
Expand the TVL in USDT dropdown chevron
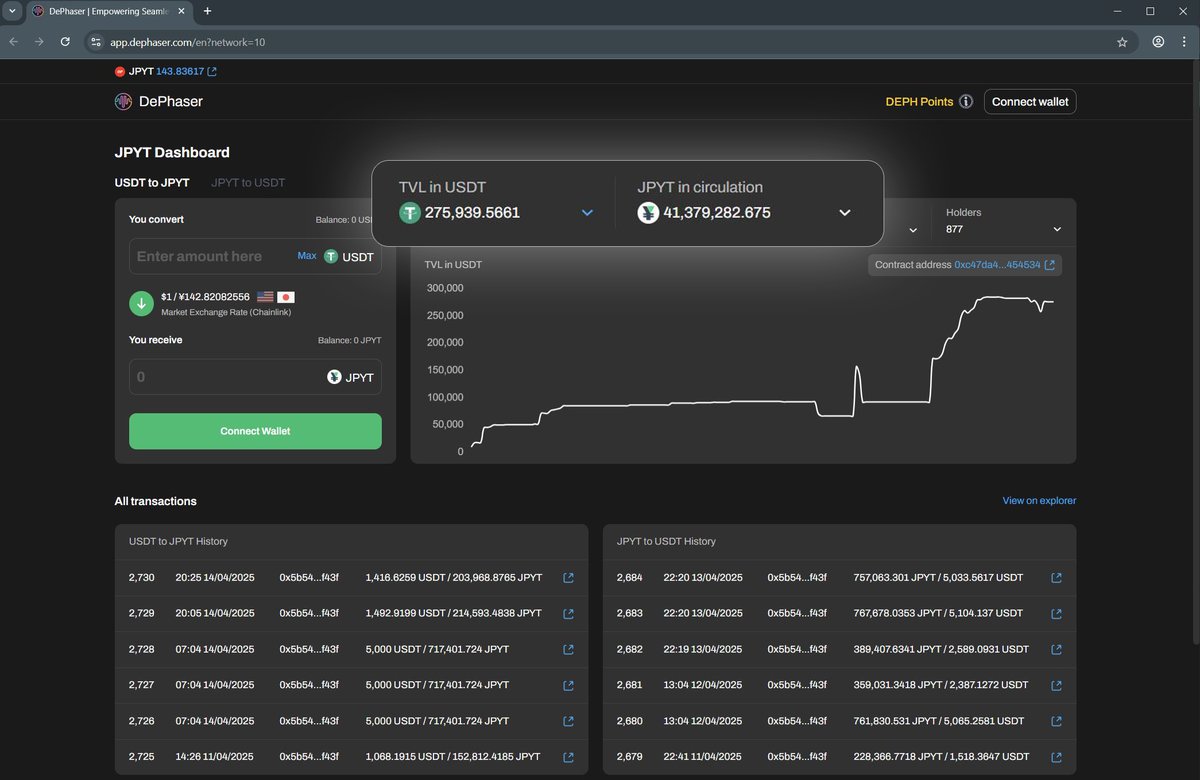point(587,213)
